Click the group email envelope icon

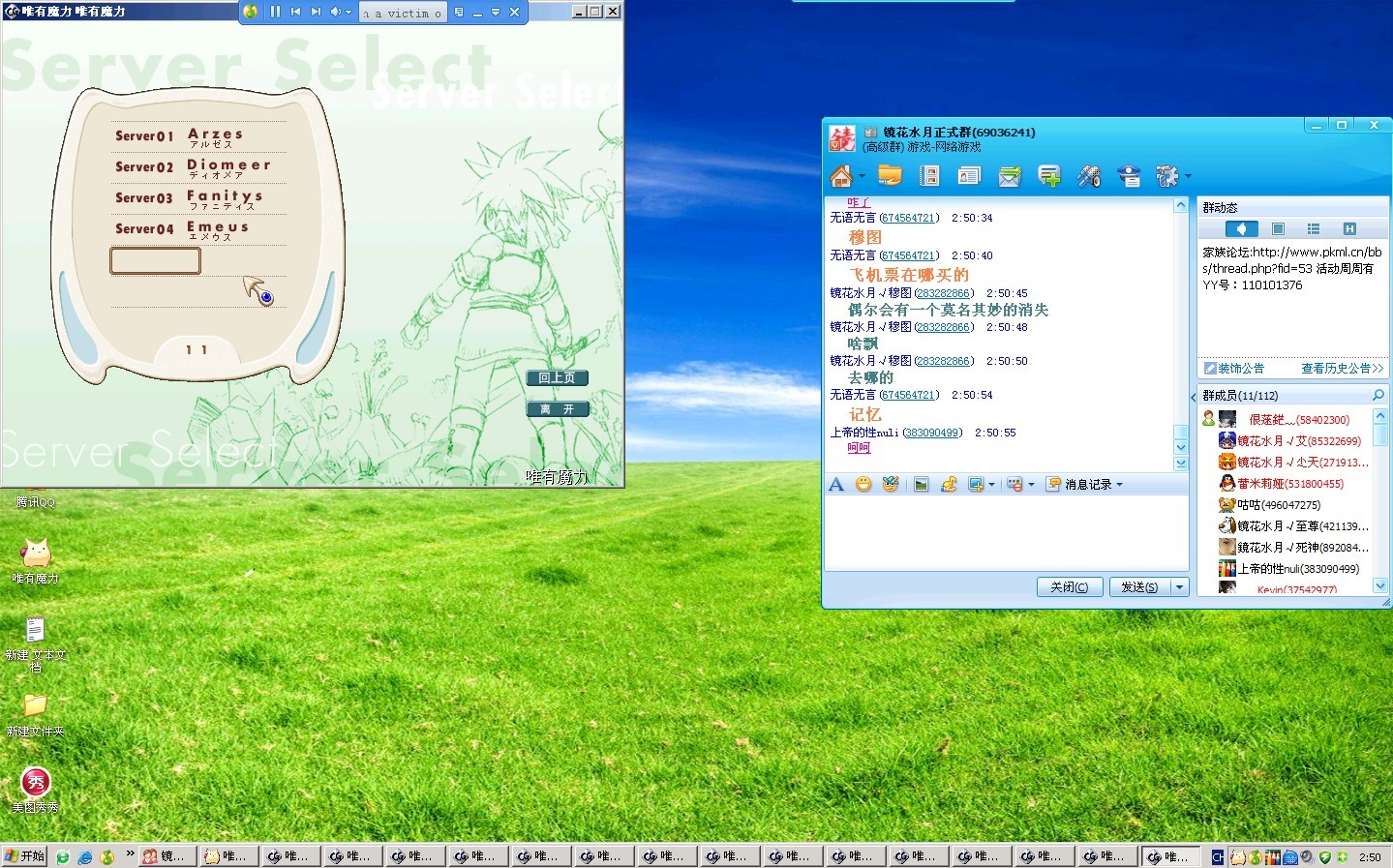pyautogui.click(x=1010, y=176)
